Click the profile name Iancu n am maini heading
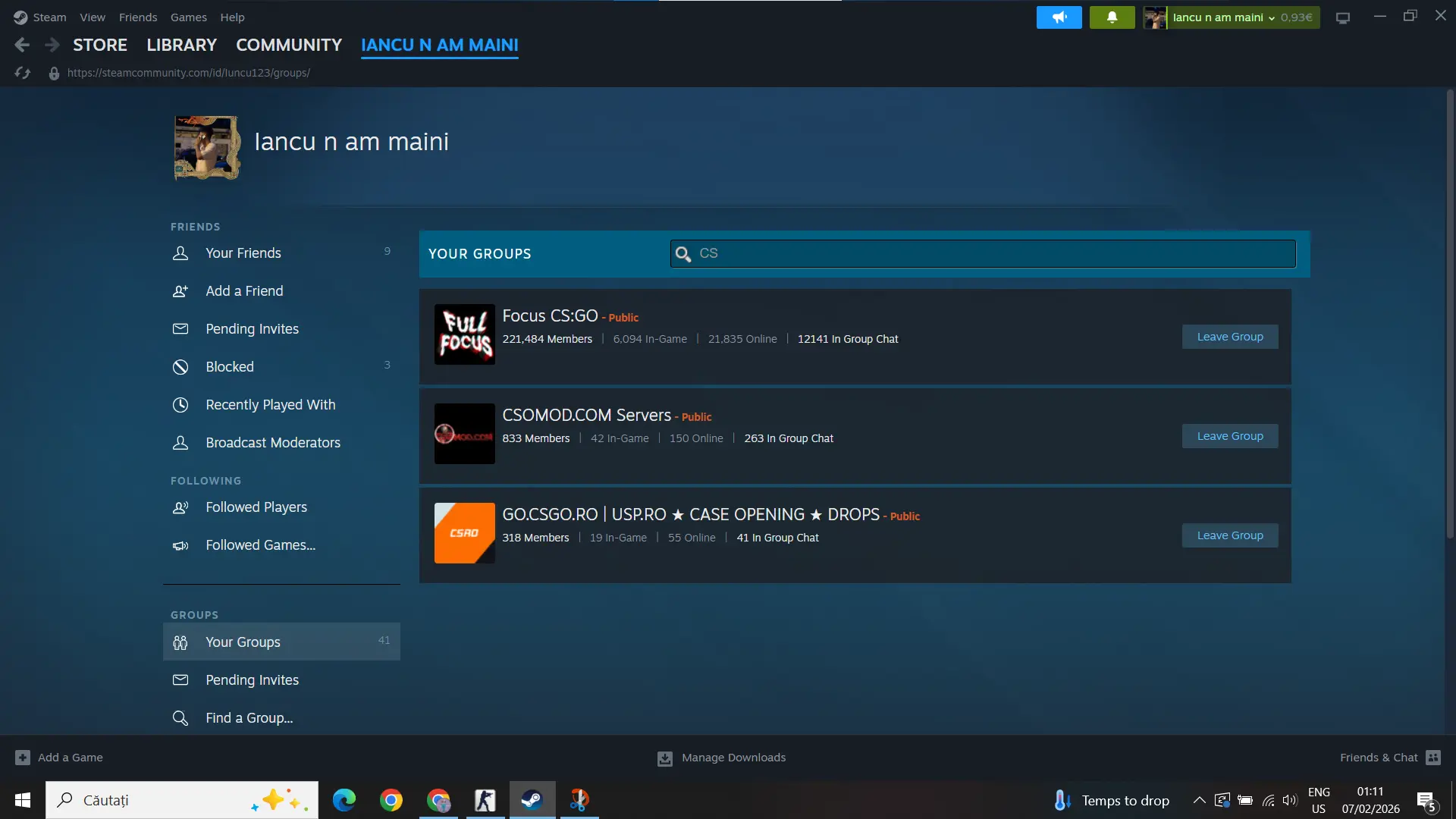The image size is (1456, 819). (x=351, y=142)
